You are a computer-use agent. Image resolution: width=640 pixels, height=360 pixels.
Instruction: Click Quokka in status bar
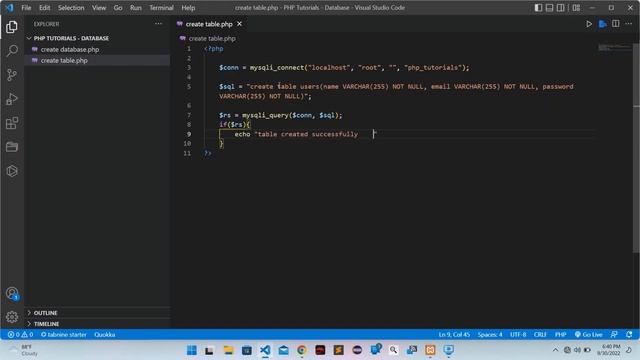pyautogui.click(x=104, y=335)
